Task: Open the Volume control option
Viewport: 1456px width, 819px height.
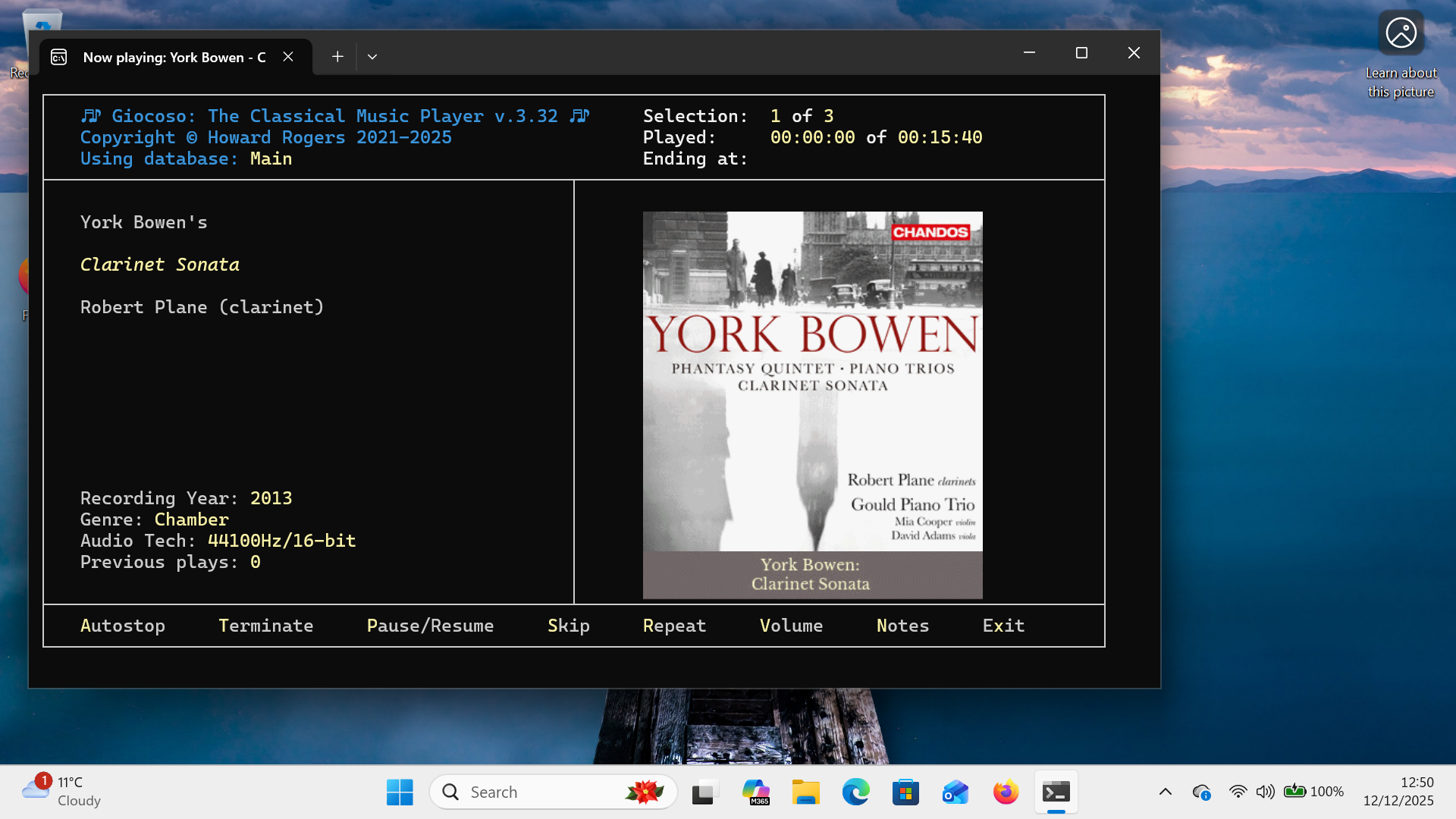Action: click(x=791, y=626)
